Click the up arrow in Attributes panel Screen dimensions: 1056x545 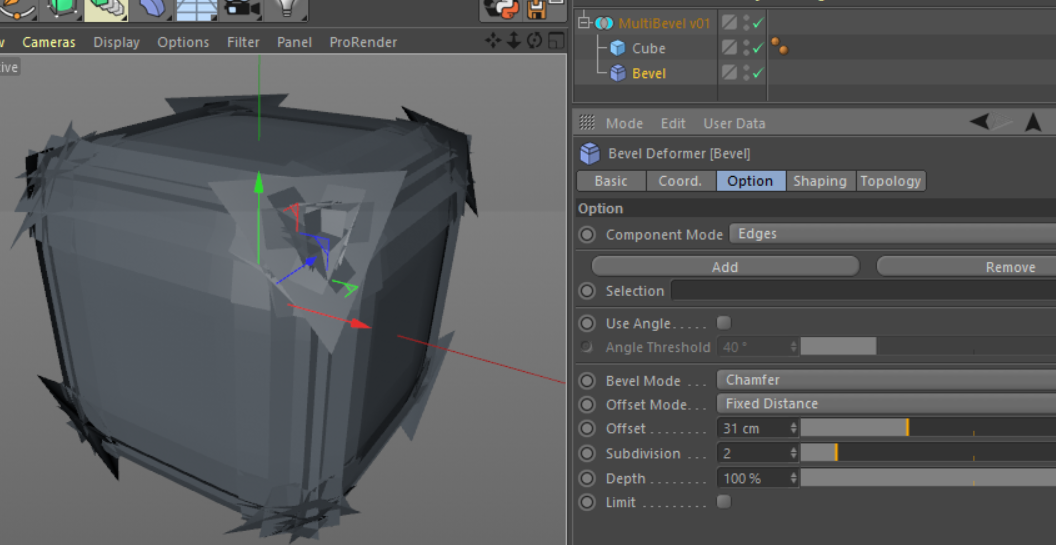[x=1033, y=122]
